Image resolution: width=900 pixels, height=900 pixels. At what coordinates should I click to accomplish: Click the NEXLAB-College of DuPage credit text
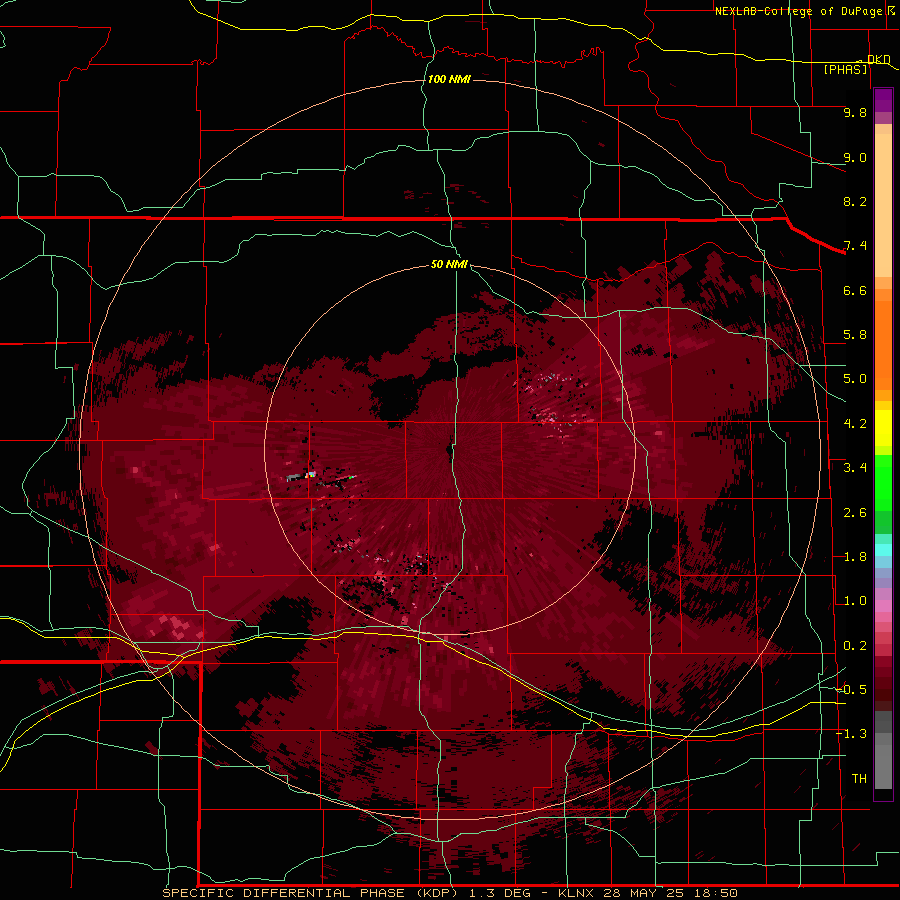(799, 11)
